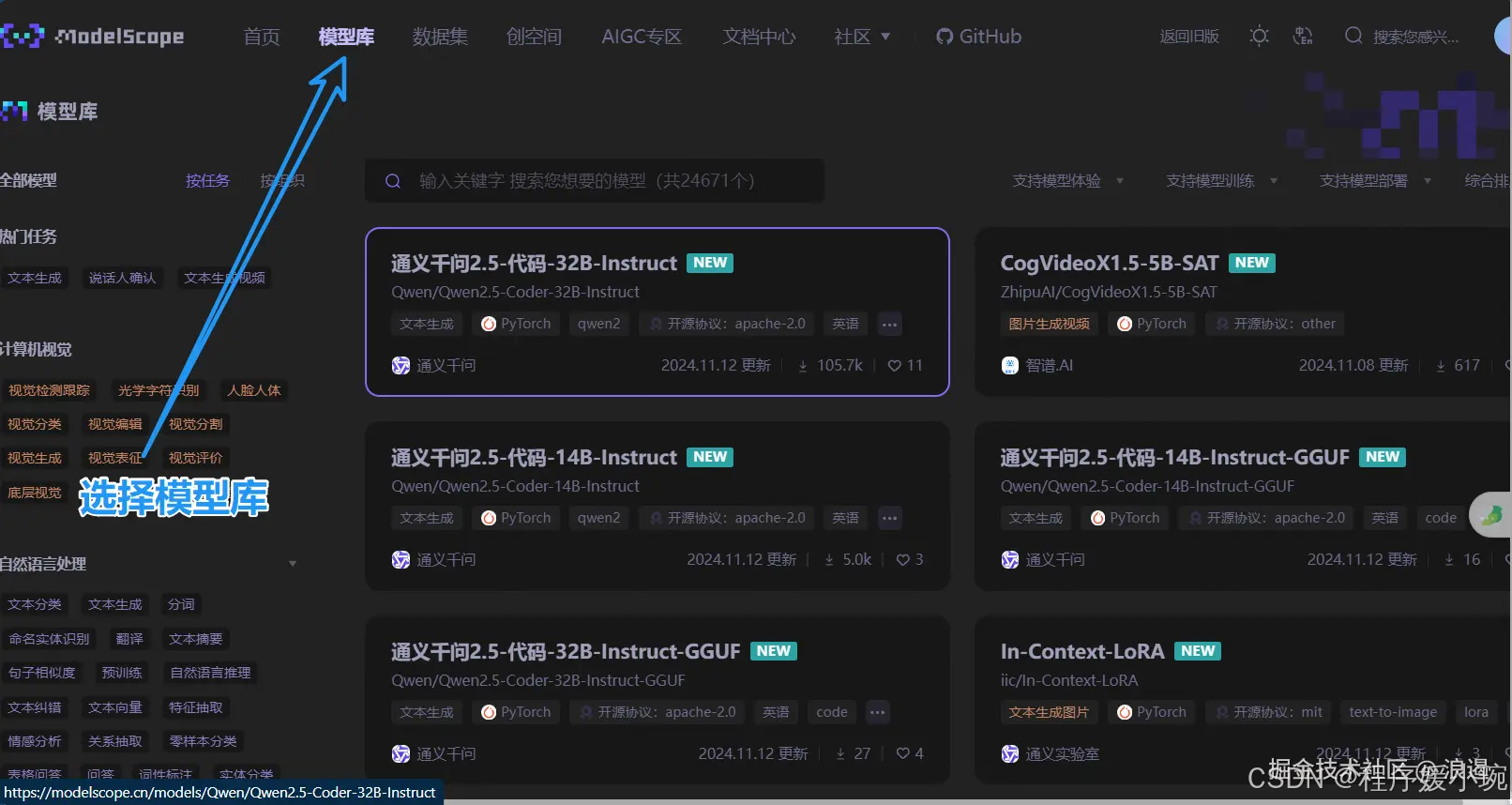
Task: Click the ZhipuAI/CogVideoX1.5-5B-SAT subtitle
Action: click(1109, 292)
